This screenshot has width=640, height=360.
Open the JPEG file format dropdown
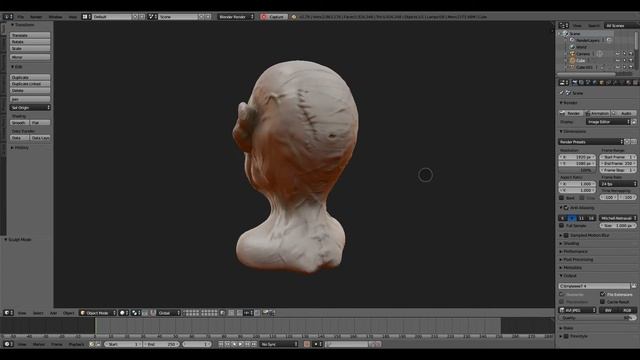coord(577,310)
